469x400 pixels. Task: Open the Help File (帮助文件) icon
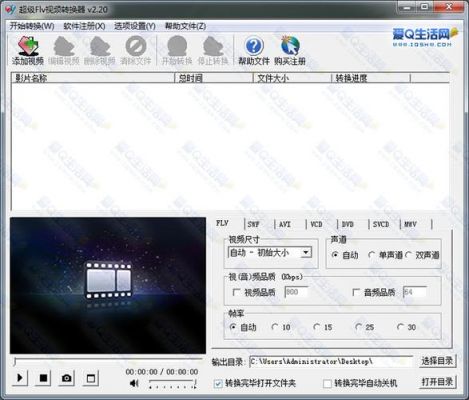coord(254,51)
